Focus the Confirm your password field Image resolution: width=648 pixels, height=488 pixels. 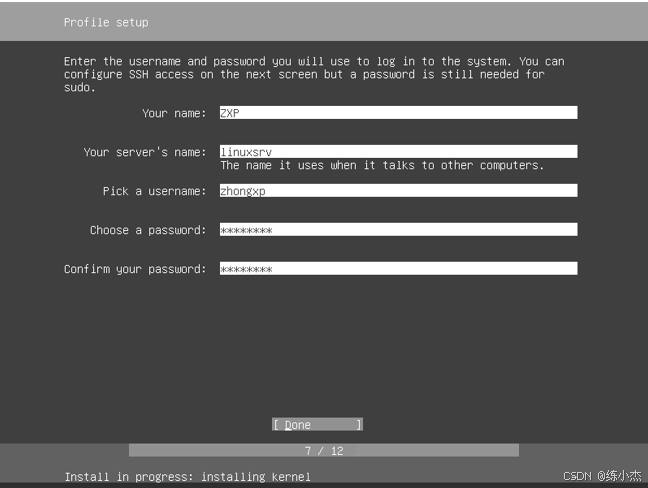point(398,269)
